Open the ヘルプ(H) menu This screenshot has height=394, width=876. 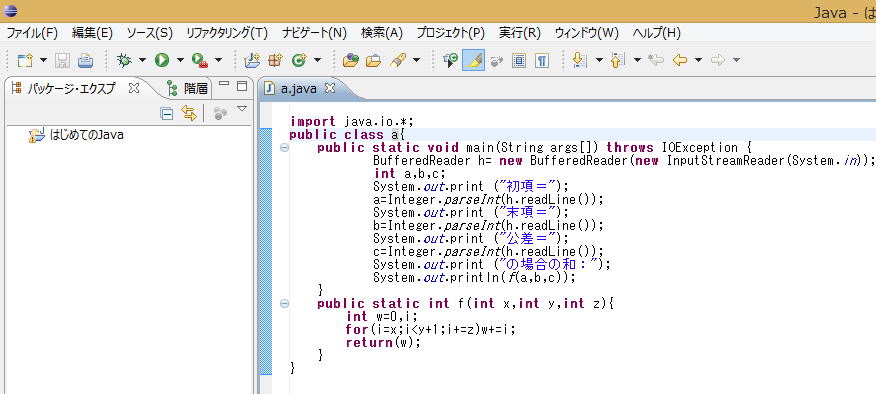656,33
